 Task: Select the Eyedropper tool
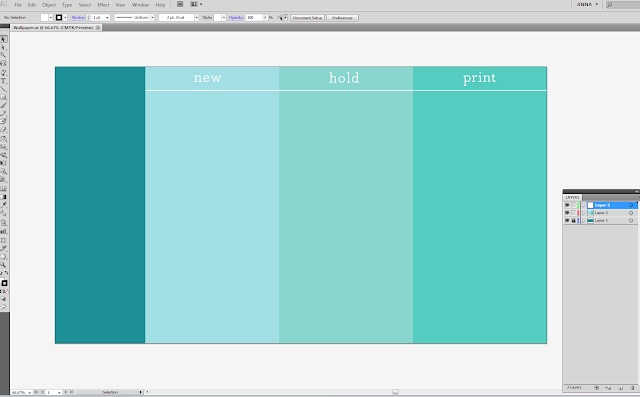point(3,205)
